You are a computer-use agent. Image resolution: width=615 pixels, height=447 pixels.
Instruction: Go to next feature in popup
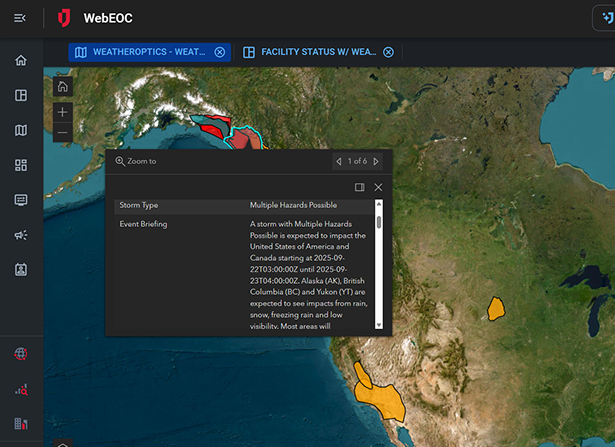(378, 161)
